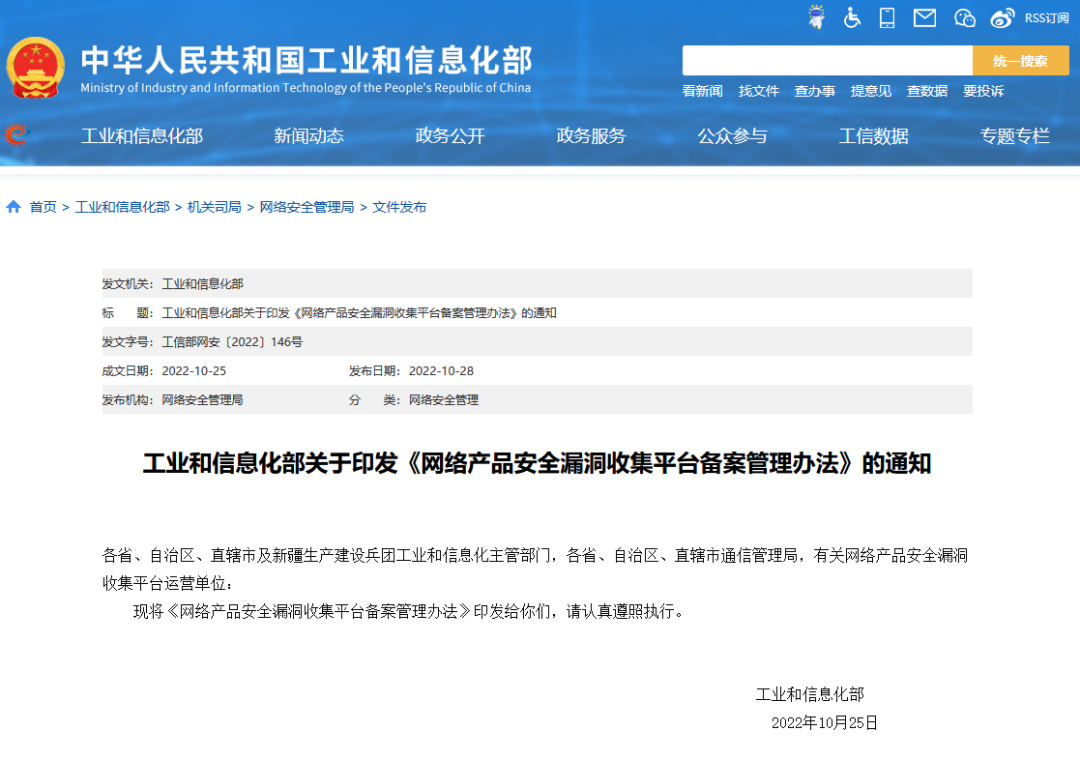Open the 要投诉 quick link

[x=983, y=91]
